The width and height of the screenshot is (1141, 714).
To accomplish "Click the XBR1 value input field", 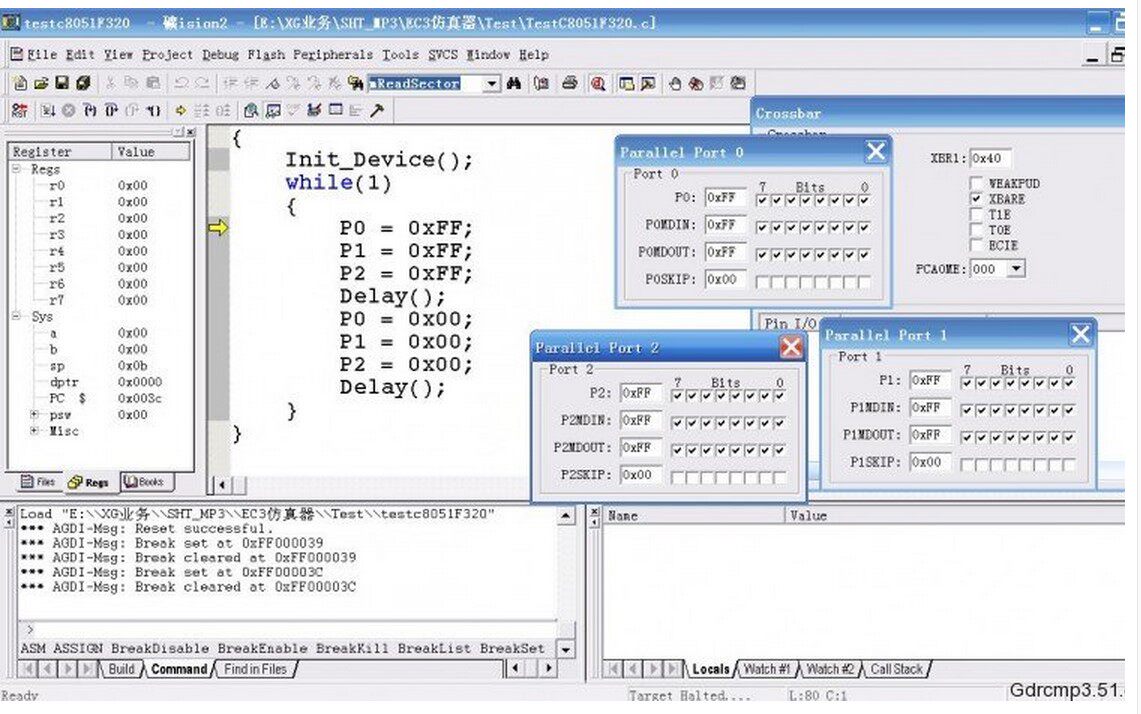I will (991, 158).
